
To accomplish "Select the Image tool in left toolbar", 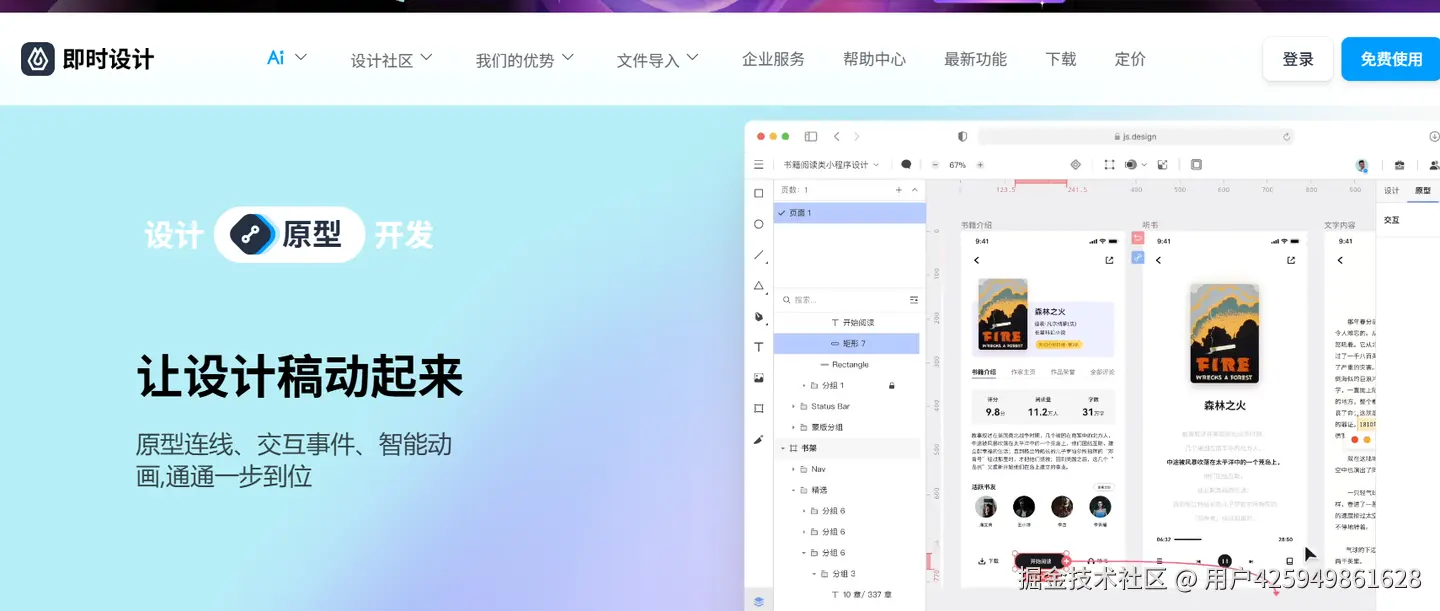I will pos(759,378).
